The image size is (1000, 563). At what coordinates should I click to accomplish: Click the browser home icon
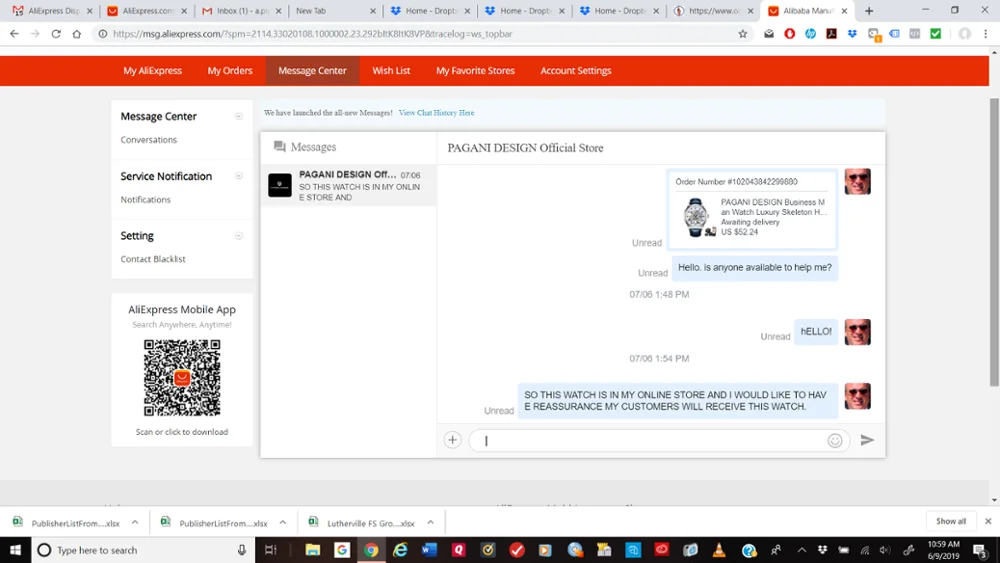(77, 34)
